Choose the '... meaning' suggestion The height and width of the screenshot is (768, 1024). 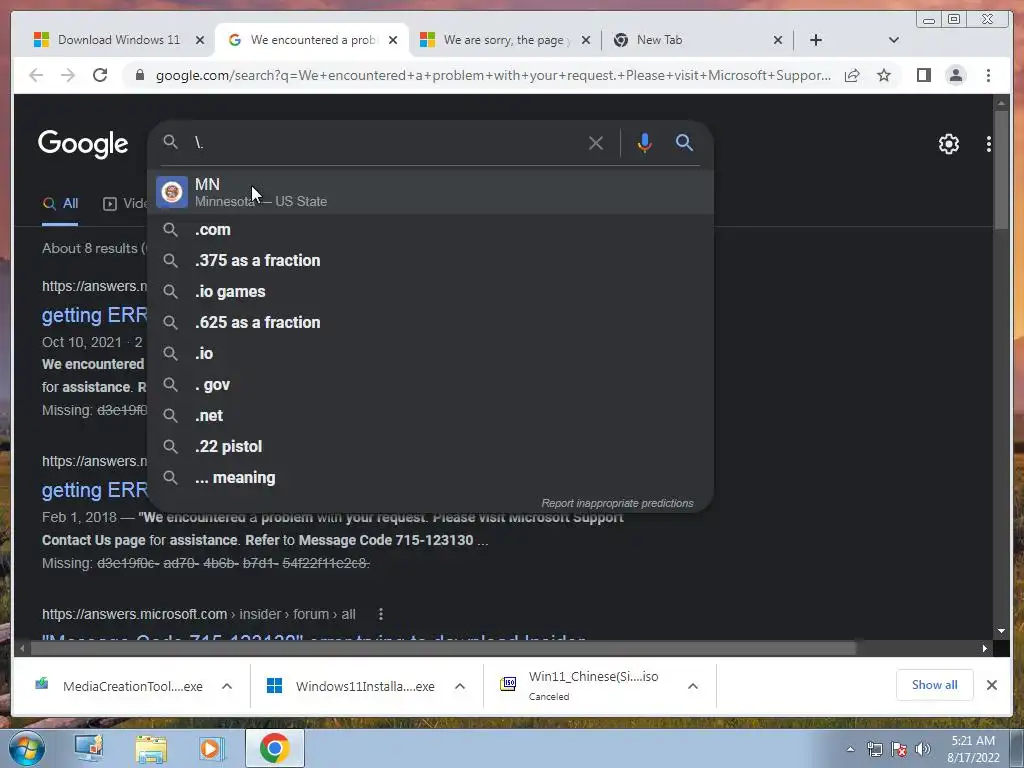(x=430, y=478)
